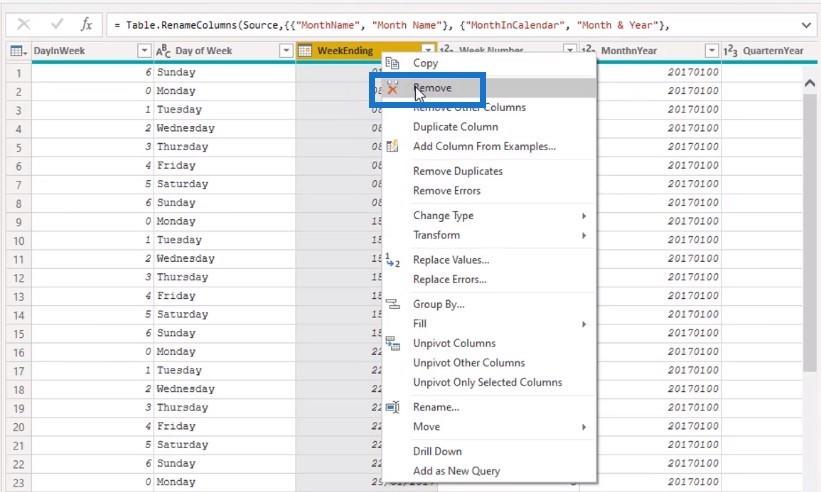
Task: Choose Remove Errors from menu
Action: click(x=489, y=191)
